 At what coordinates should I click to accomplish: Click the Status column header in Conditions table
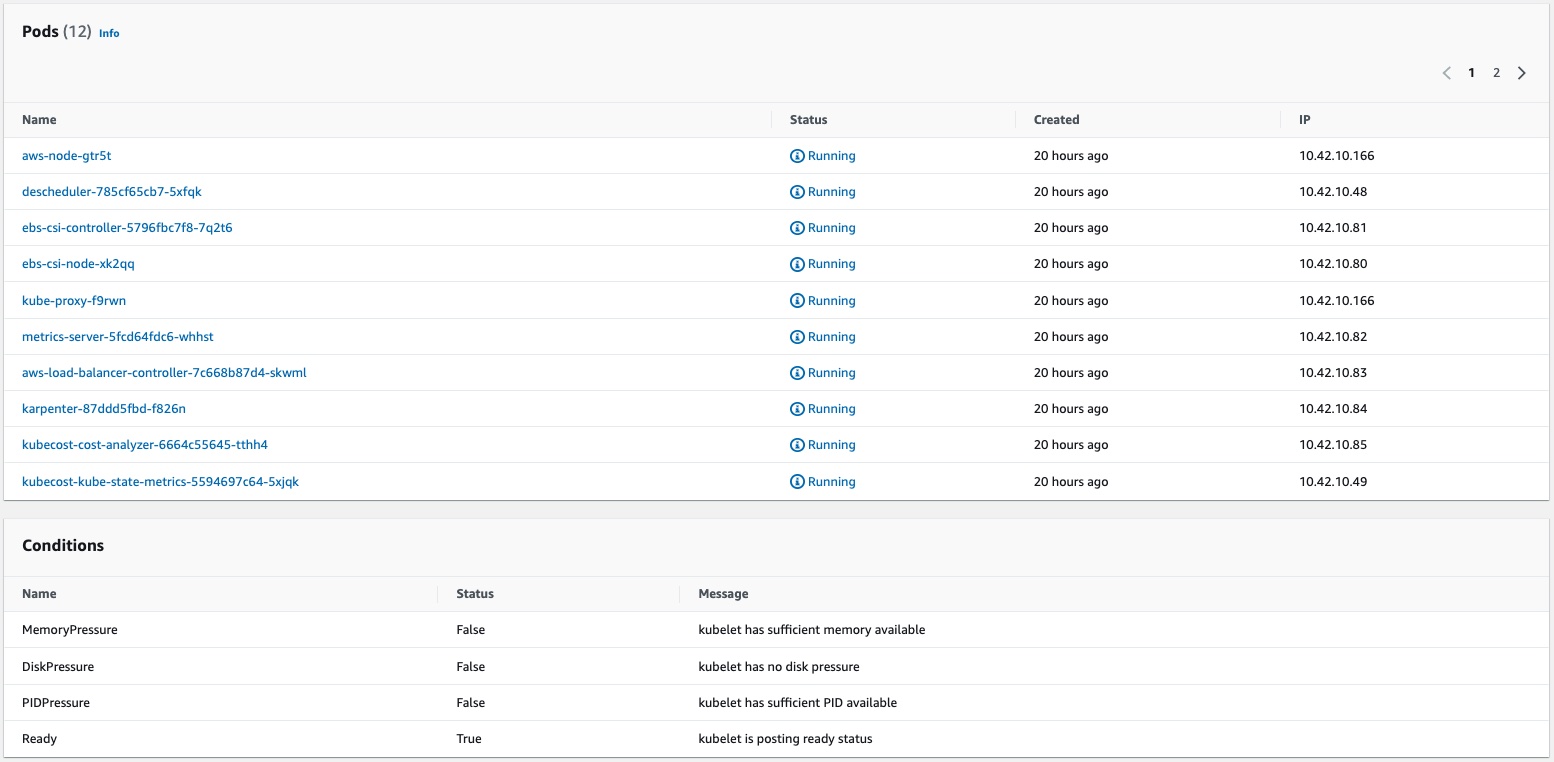[474, 594]
